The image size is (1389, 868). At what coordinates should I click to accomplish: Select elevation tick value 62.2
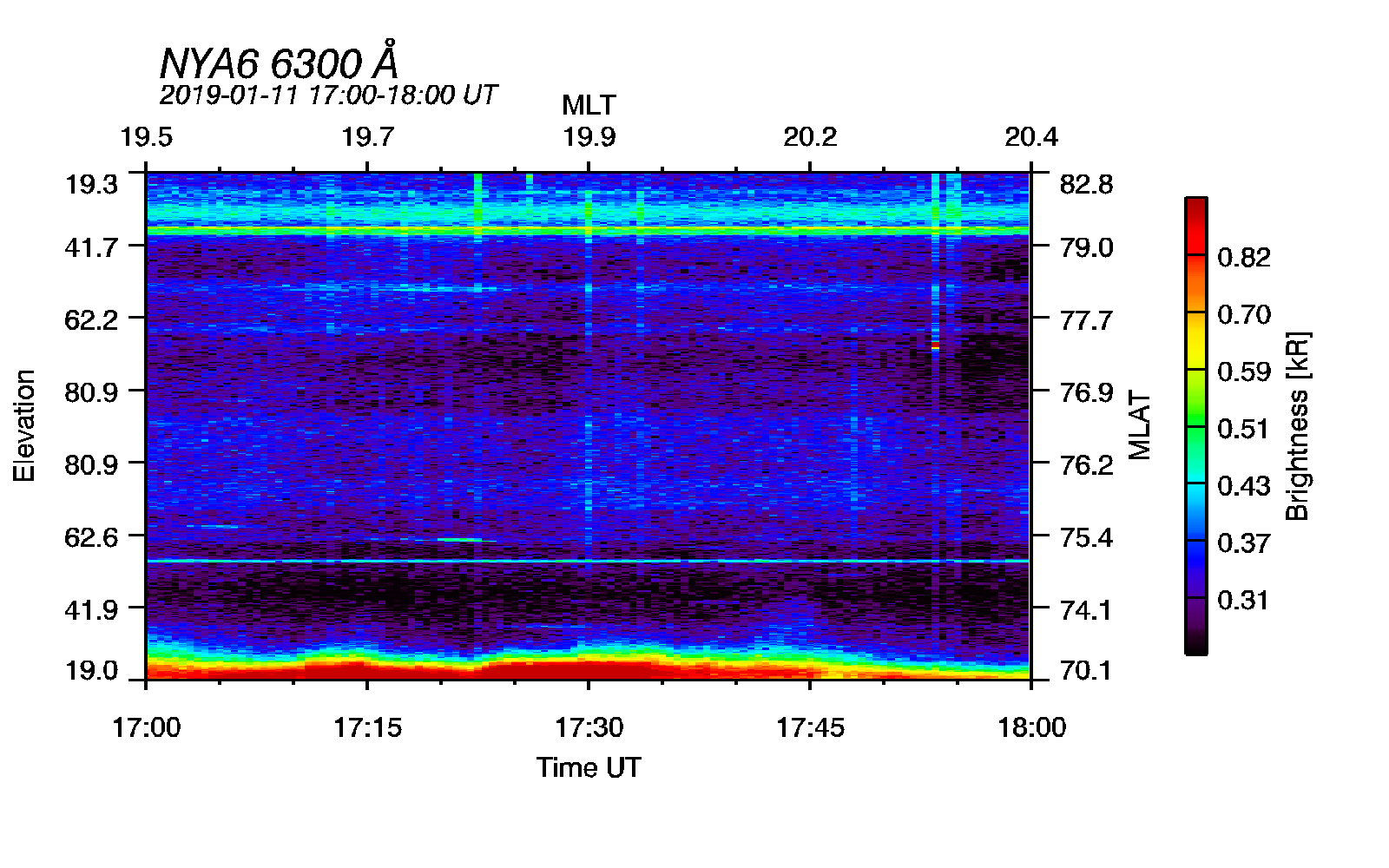[x=91, y=320]
